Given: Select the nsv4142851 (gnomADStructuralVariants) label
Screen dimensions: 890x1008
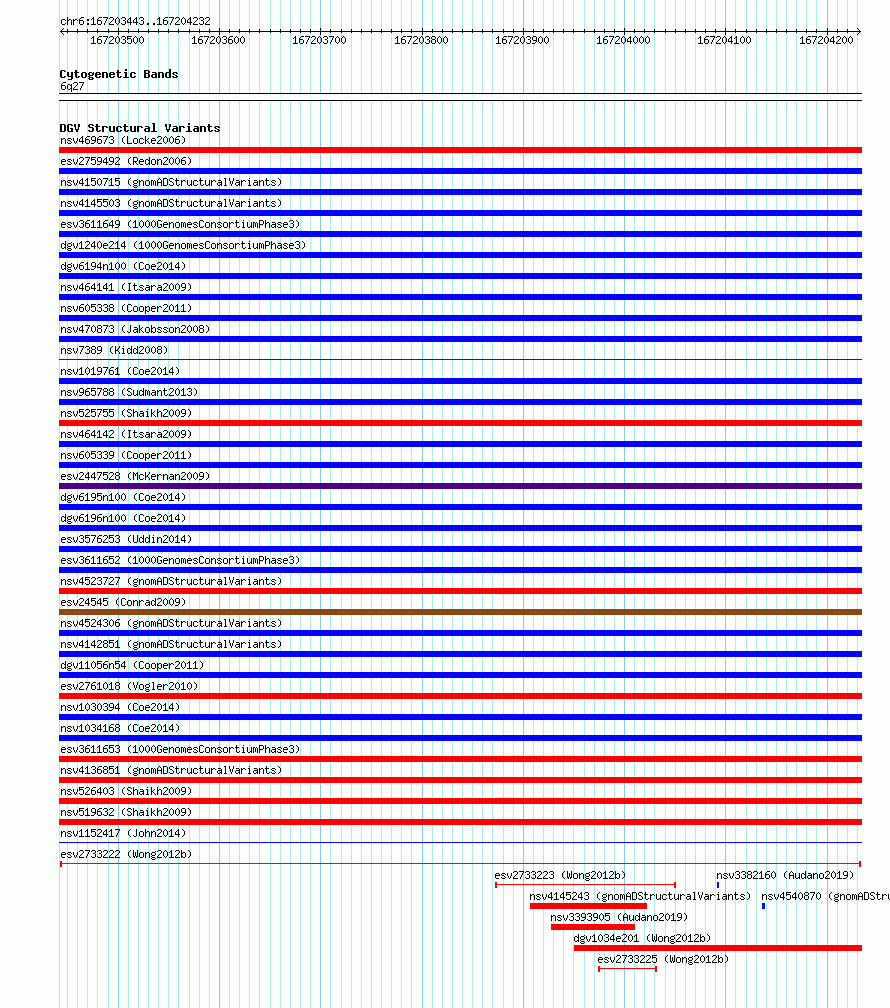Looking at the screenshot, I should click(x=171, y=644).
